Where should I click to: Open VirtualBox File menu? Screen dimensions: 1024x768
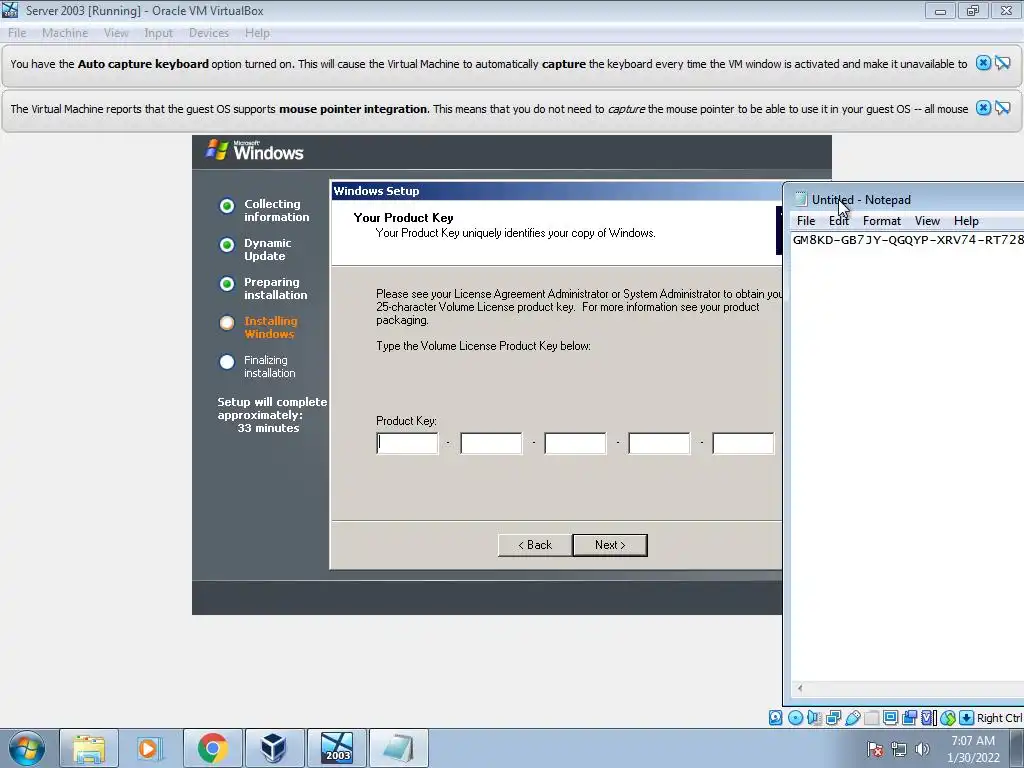tap(17, 33)
